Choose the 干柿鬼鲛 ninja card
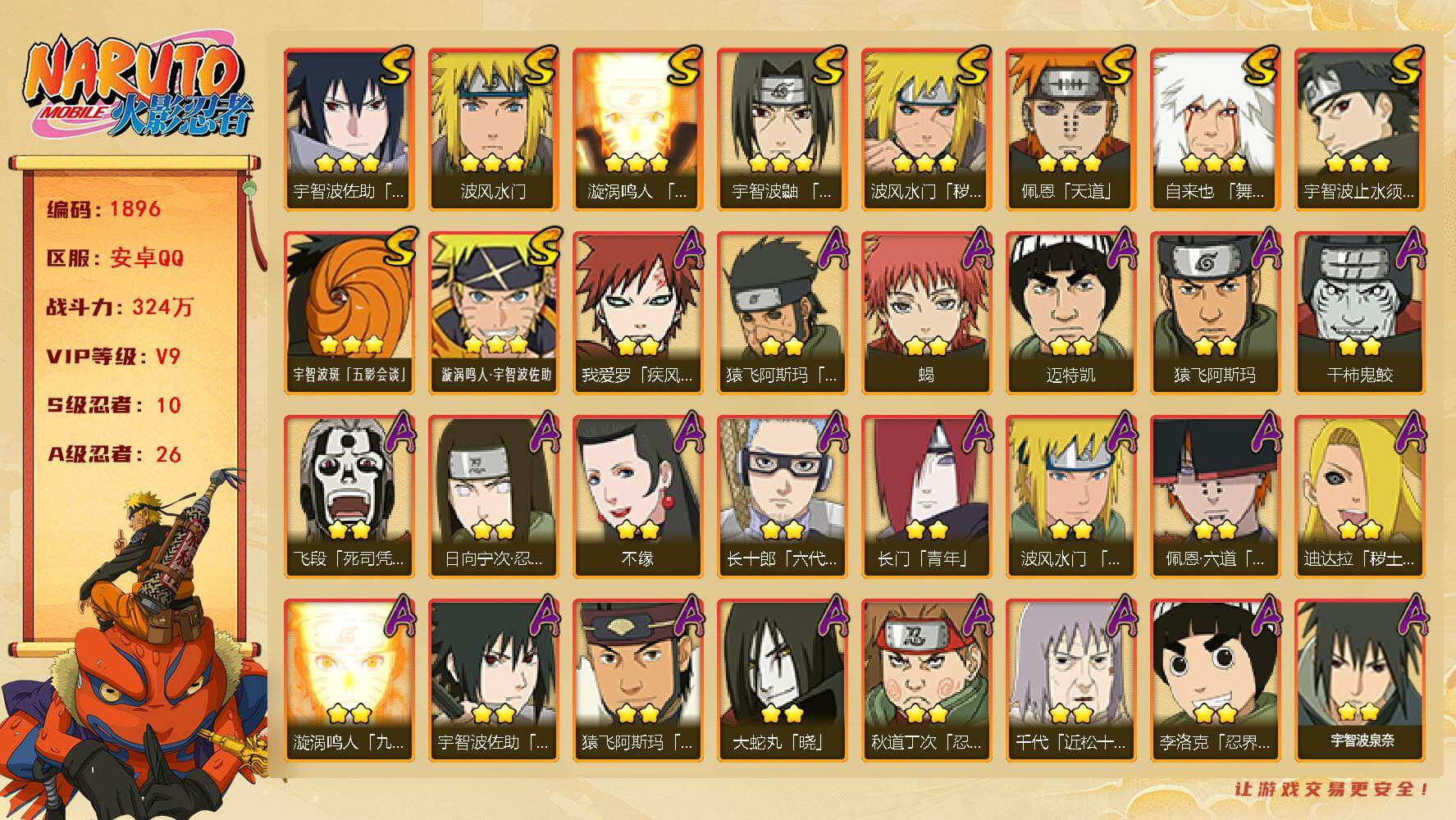The image size is (1456, 820). coord(1359,313)
